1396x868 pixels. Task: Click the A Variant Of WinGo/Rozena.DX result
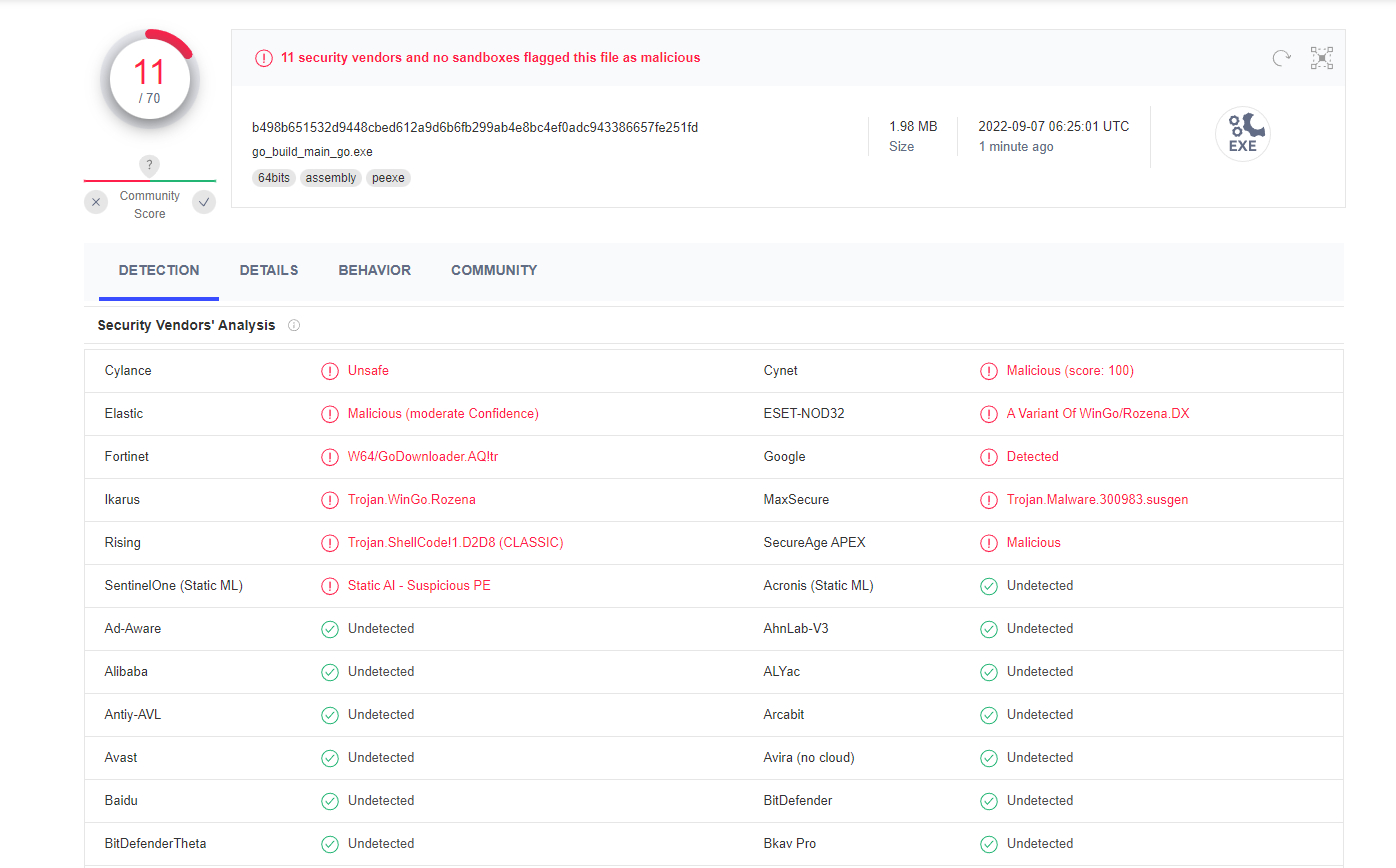(1098, 414)
